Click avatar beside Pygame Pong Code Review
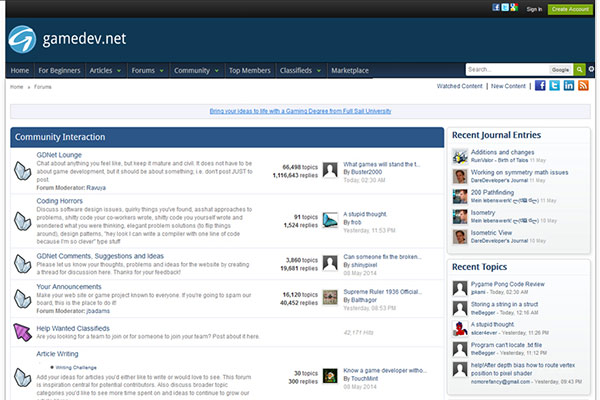Viewport: 600px width, 400px height. [460, 288]
